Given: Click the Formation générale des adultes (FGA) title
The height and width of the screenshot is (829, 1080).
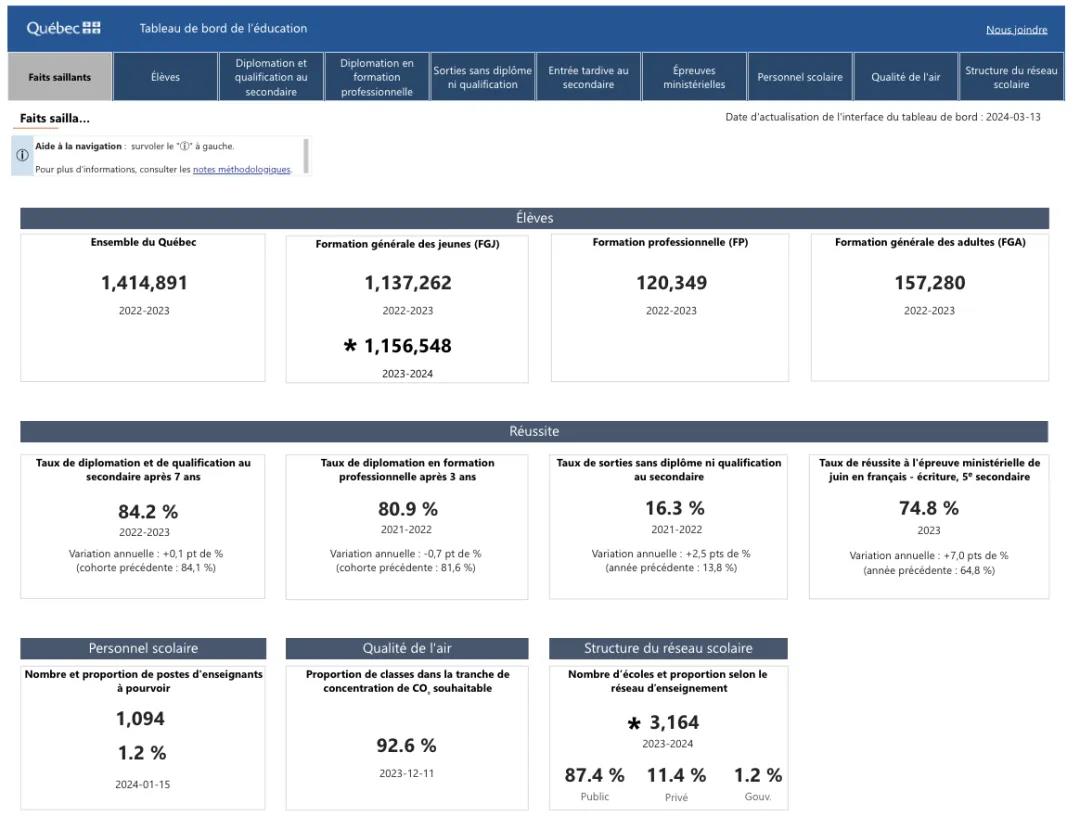Looking at the screenshot, I should pyautogui.click(x=930, y=242).
